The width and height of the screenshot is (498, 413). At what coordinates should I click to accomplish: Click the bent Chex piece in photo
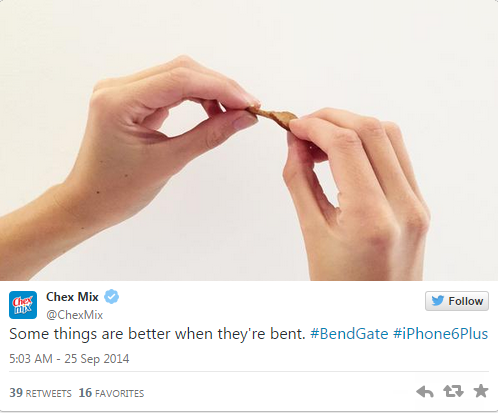tap(272, 117)
